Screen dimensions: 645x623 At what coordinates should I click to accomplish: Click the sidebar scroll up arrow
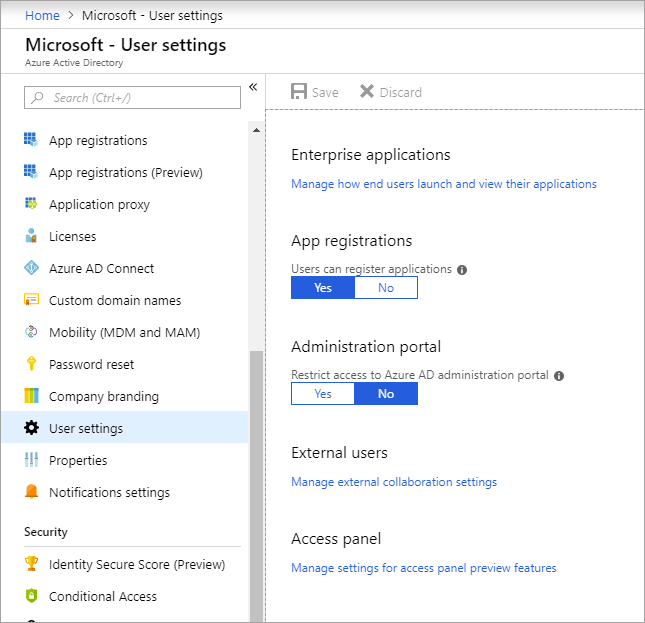tap(256, 130)
